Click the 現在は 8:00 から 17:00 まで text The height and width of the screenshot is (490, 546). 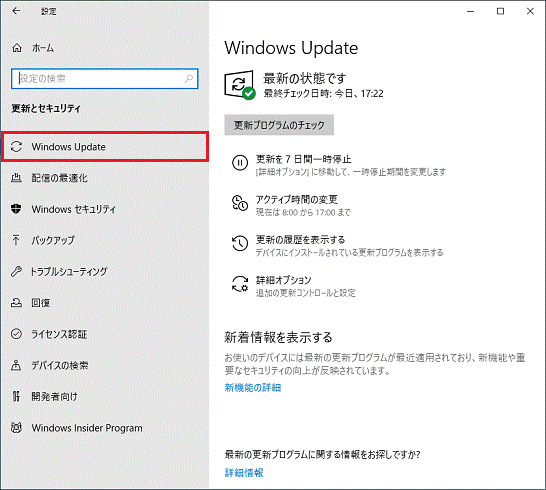(x=303, y=212)
